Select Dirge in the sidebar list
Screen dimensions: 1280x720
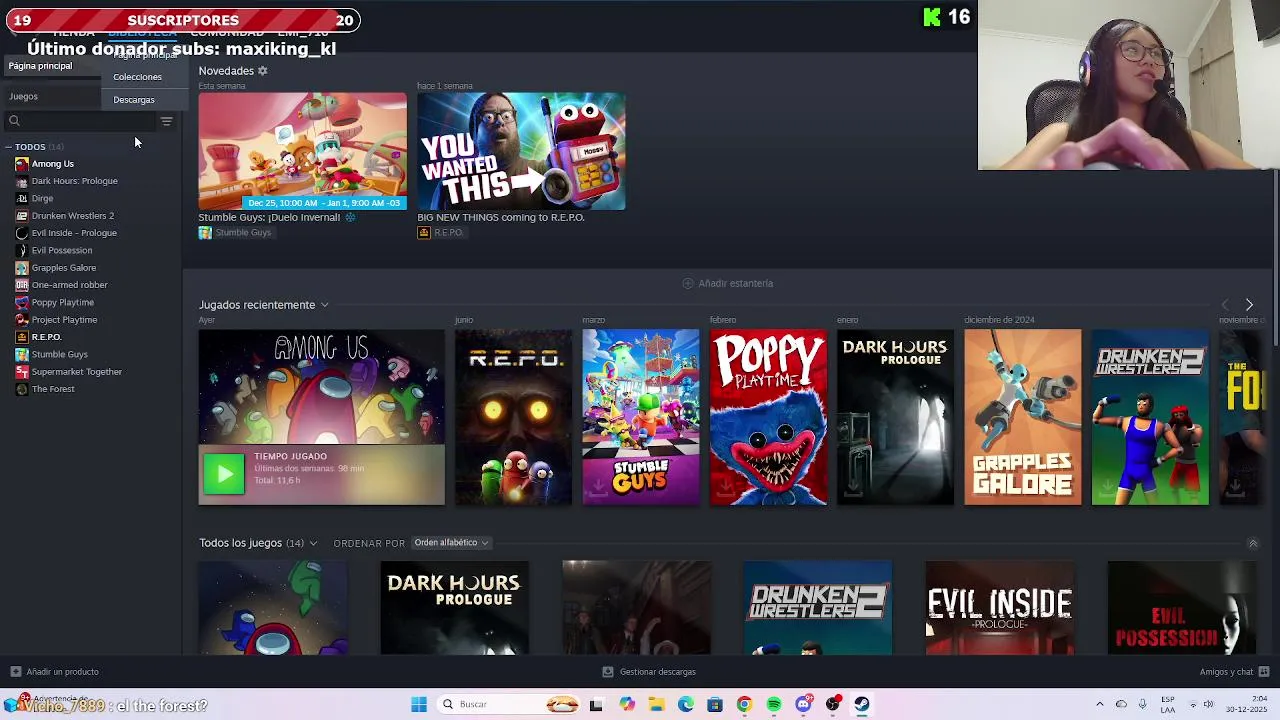pyautogui.click(x=42, y=198)
